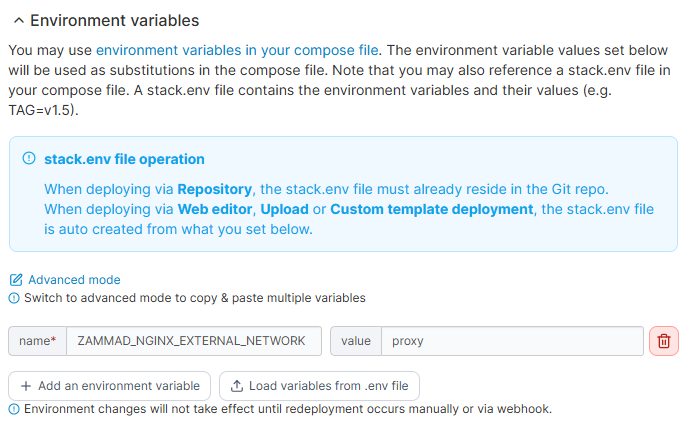Screen dimensions: 693x424
Task: Collapse the Environment variables section chevron
Action: pyautogui.click(x=18, y=20)
